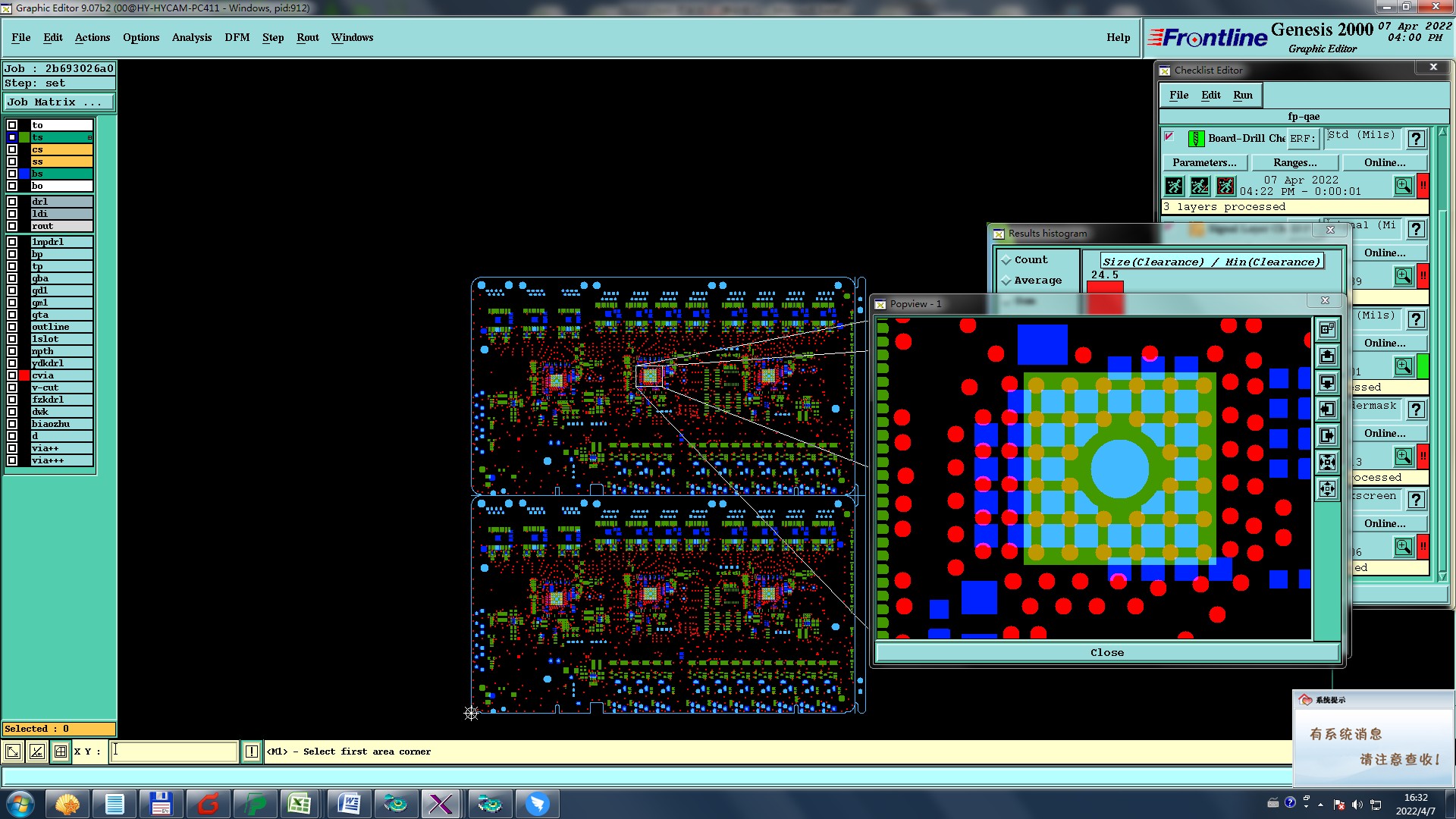Click pan left icon in Popview
The image size is (1456, 819).
1327,409
